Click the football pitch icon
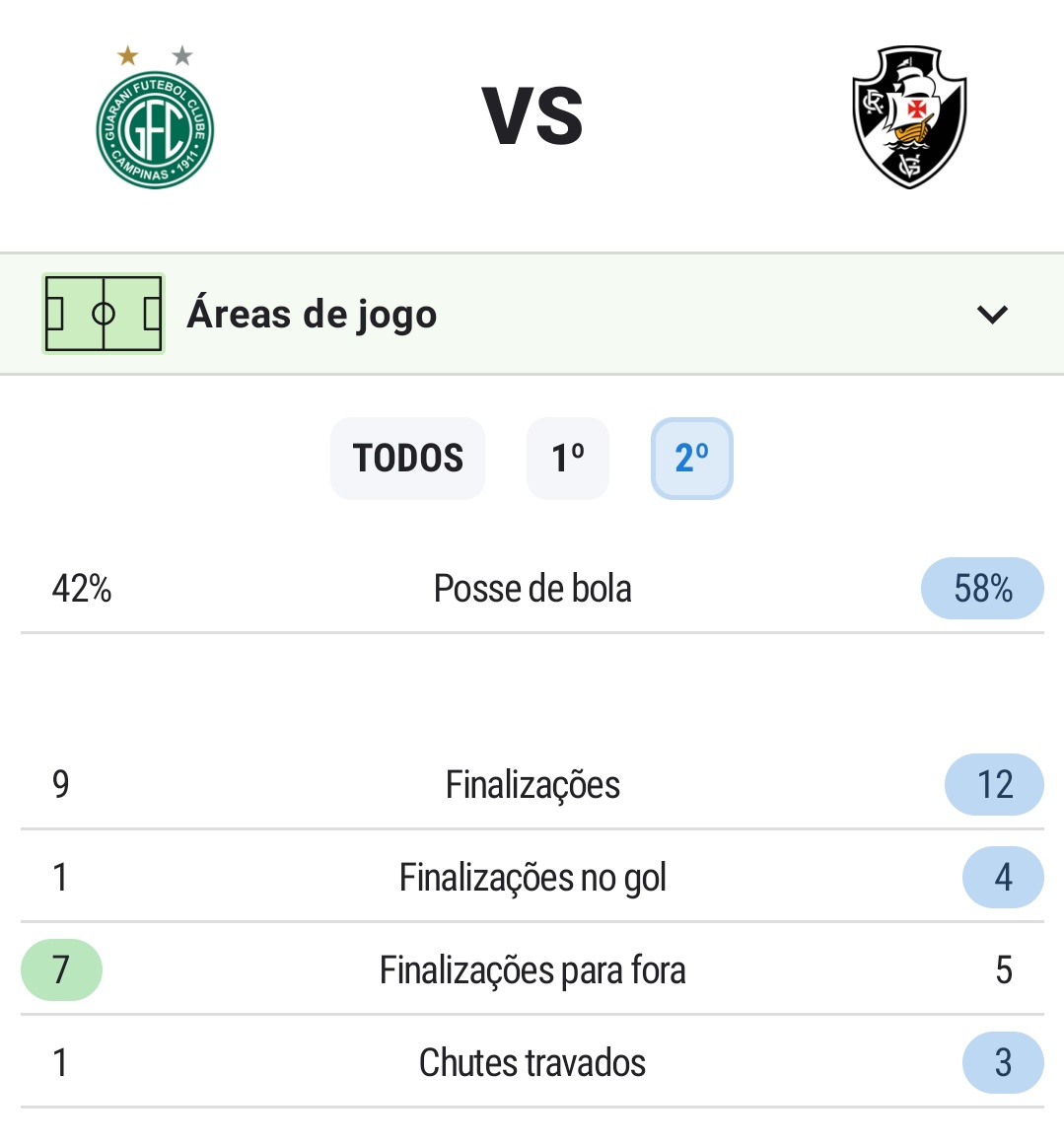The height and width of the screenshot is (1146, 1064). 103,314
